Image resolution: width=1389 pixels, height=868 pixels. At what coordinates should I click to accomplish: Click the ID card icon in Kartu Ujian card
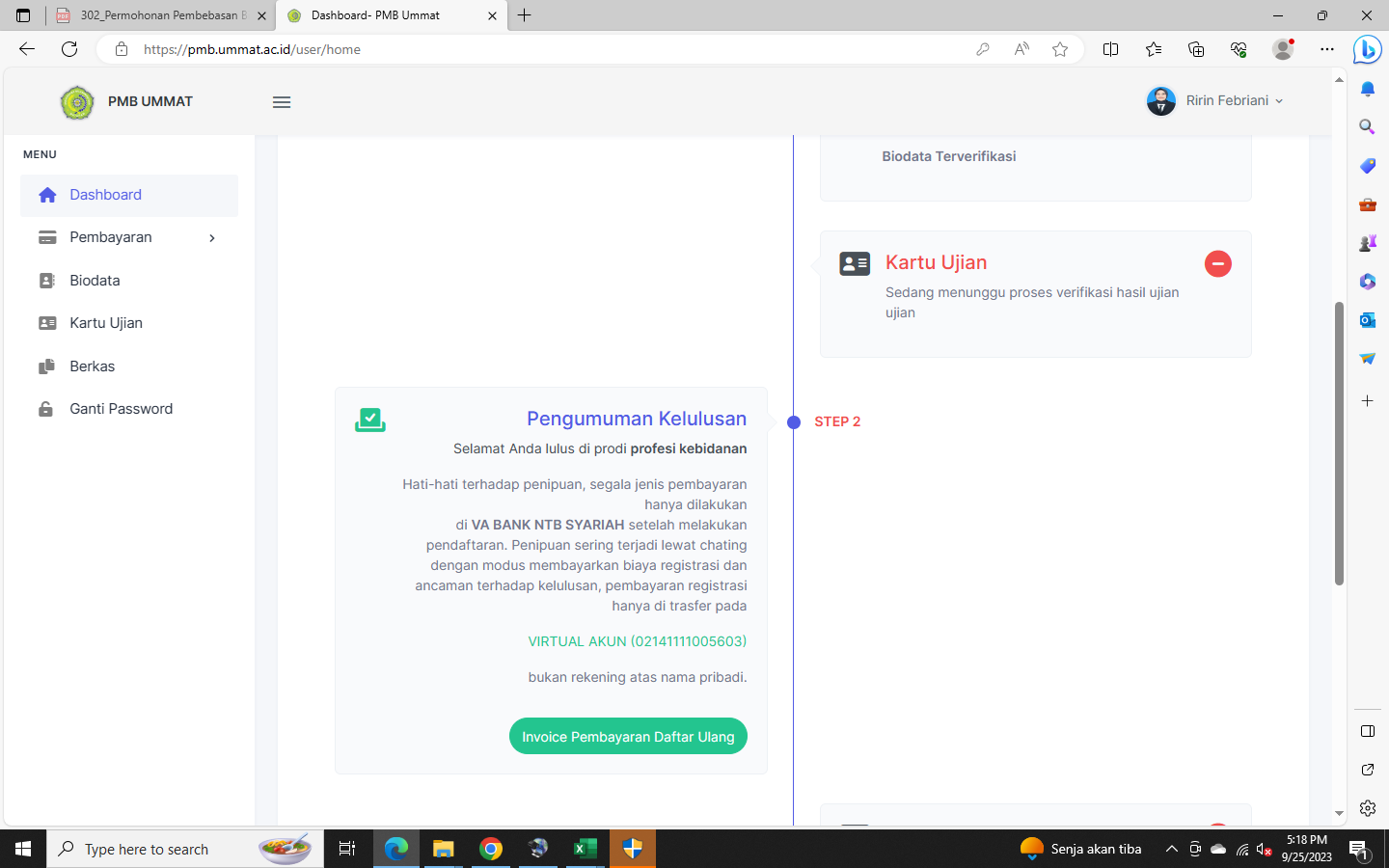click(855, 263)
